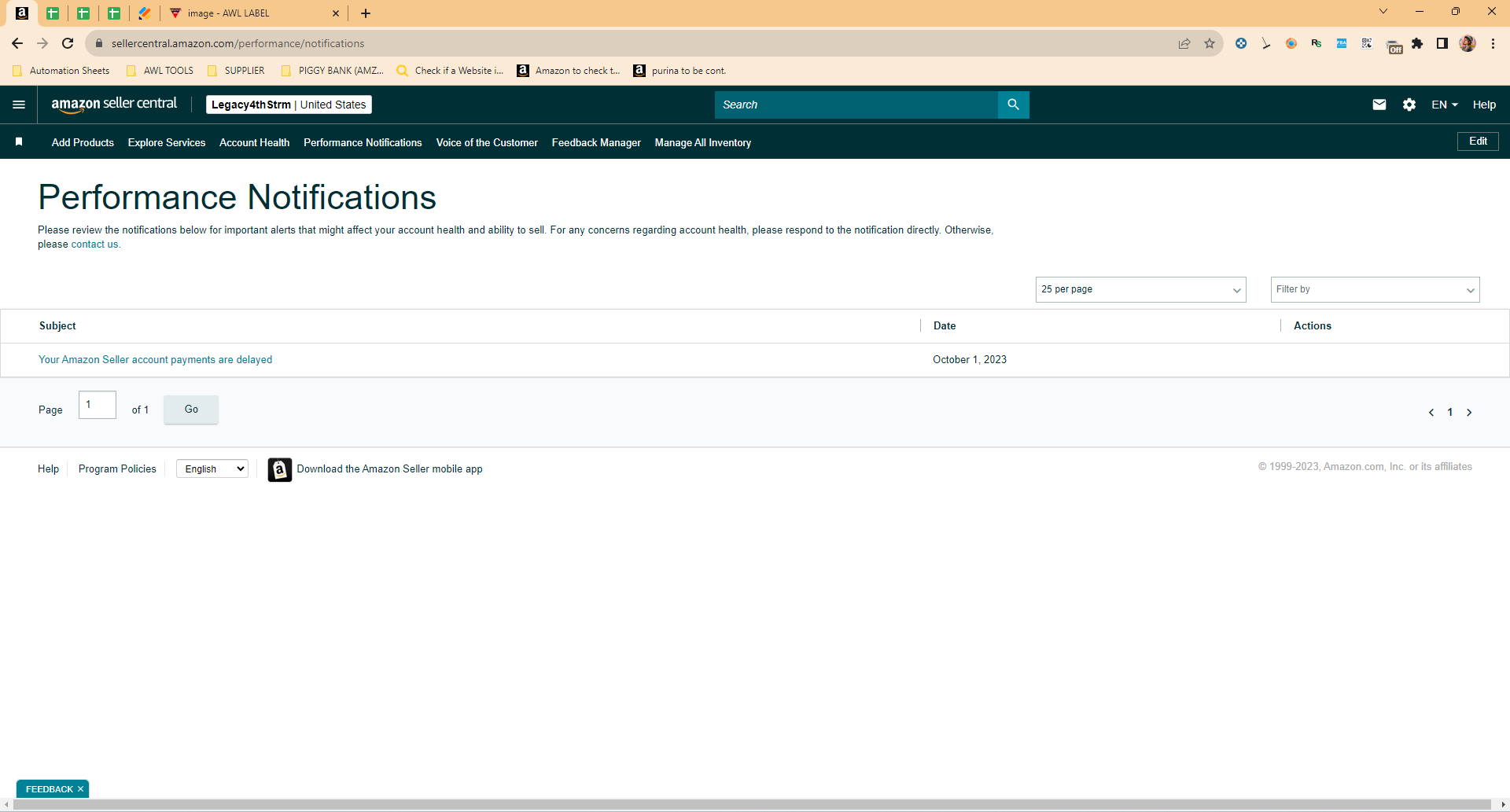Click the QR code extension icon
This screenshot has width=1510, height=812.
coord(1367,43)
